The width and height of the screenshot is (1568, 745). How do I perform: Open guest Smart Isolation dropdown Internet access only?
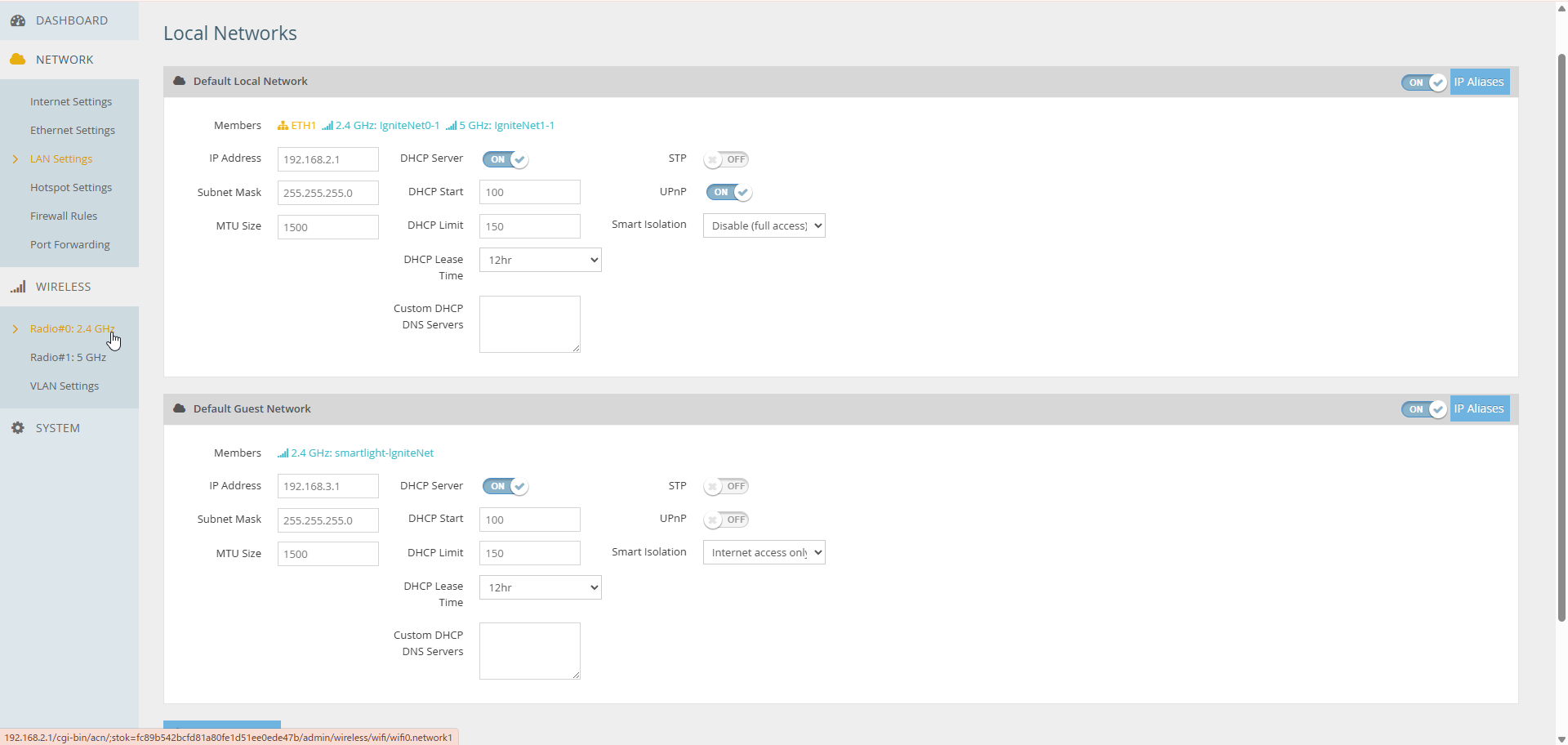(x=764, y=553)
